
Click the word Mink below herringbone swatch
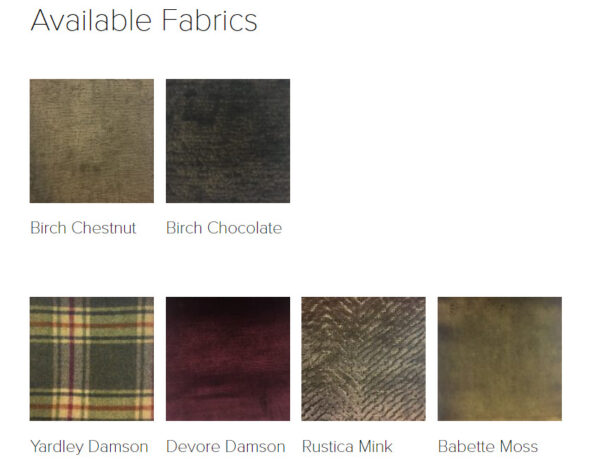(x=375, y=446)
